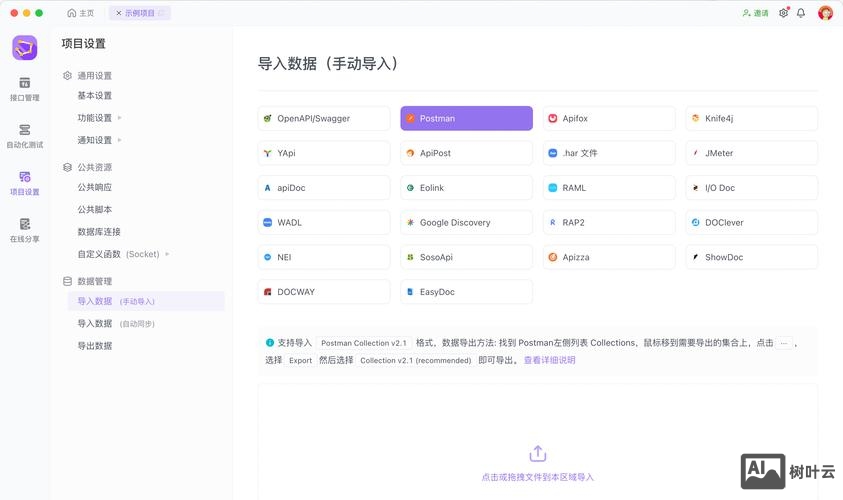Go to the 主页 home tab
Screen dimensions: 843x500
pos(80,13)
